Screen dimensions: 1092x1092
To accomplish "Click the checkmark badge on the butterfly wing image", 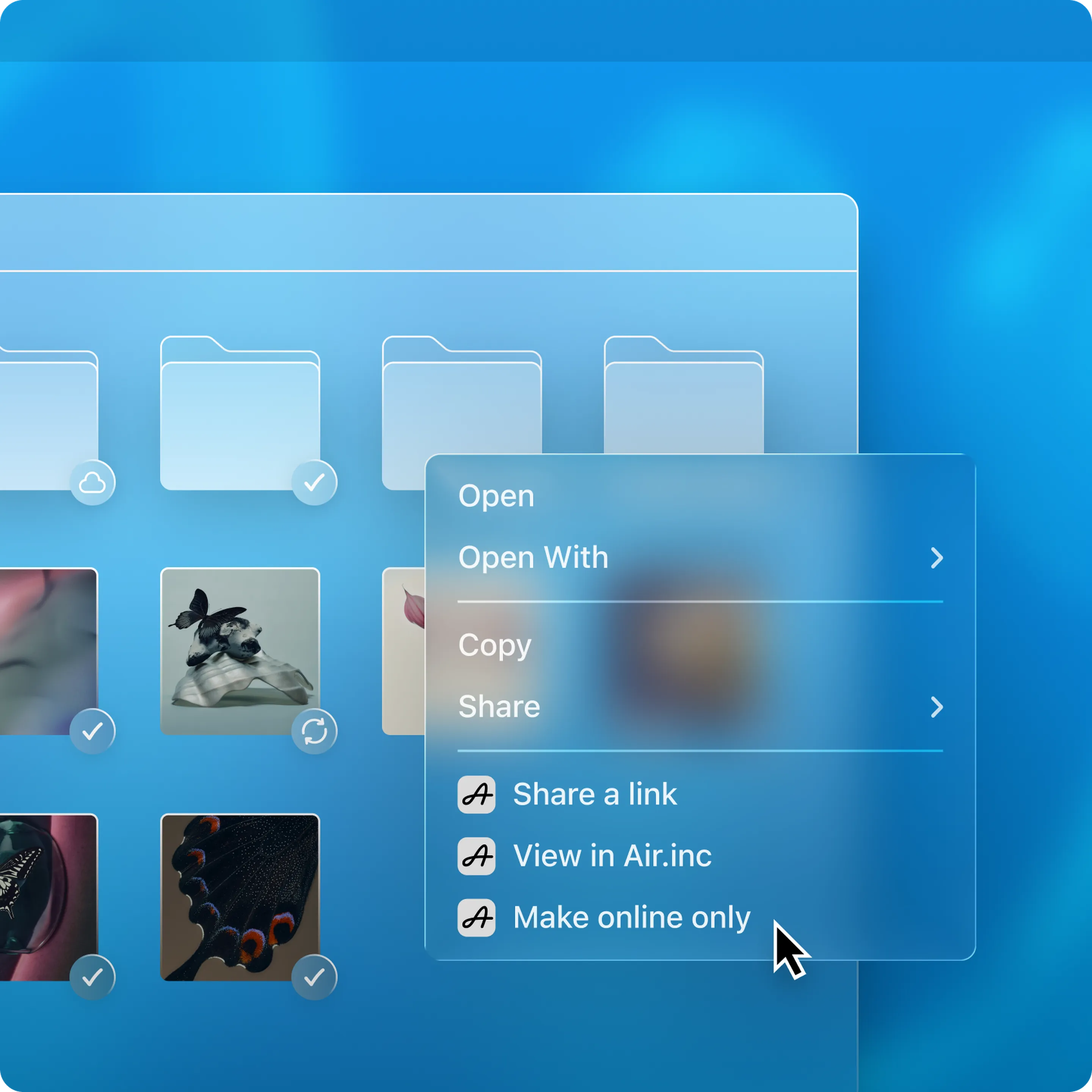I will click(x=314, y=977).
